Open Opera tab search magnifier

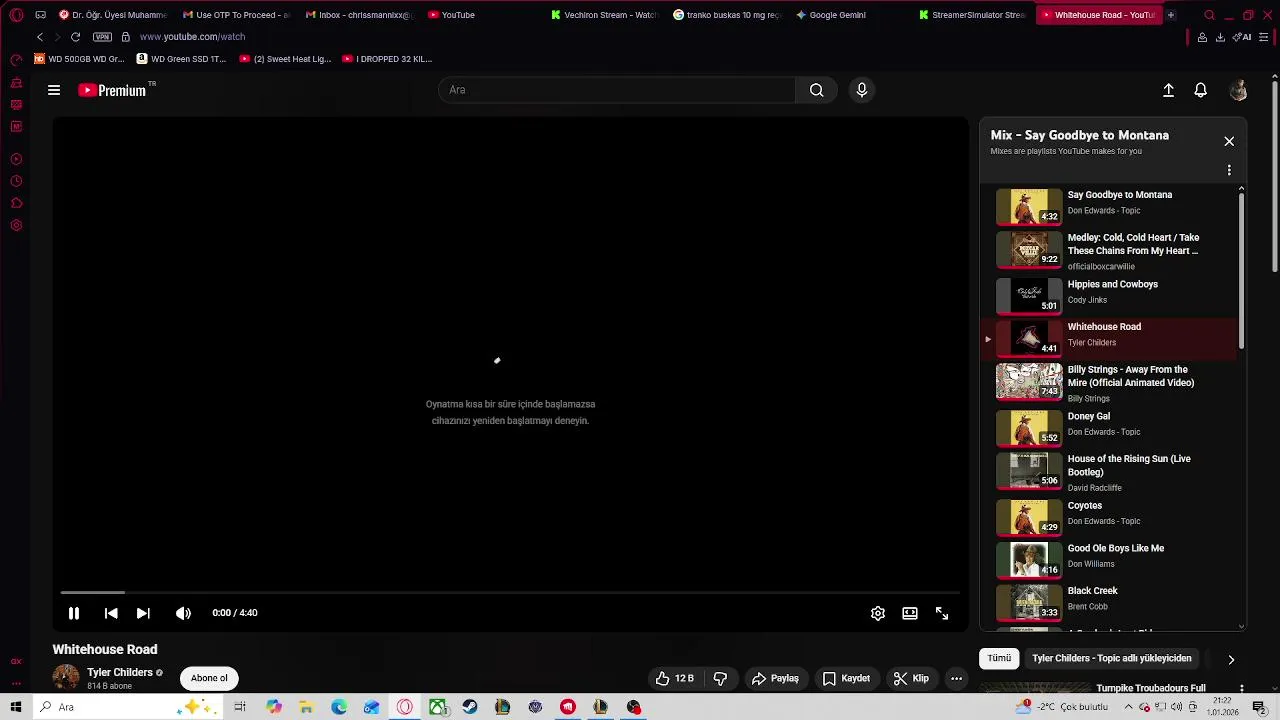1209,15
